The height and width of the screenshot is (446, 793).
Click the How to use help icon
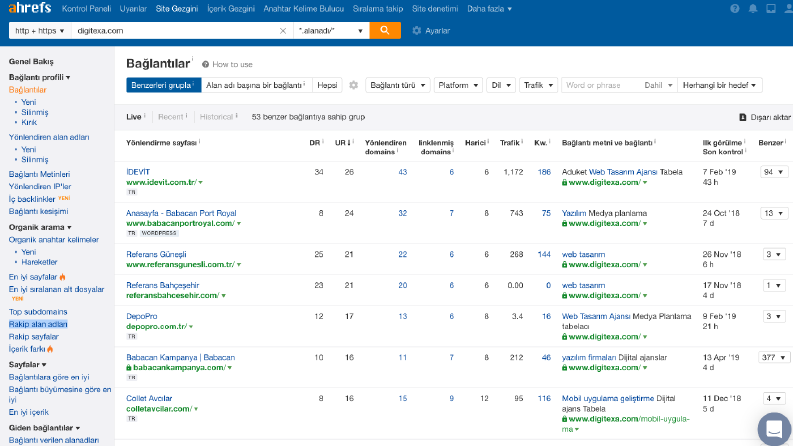coord(205,64)
